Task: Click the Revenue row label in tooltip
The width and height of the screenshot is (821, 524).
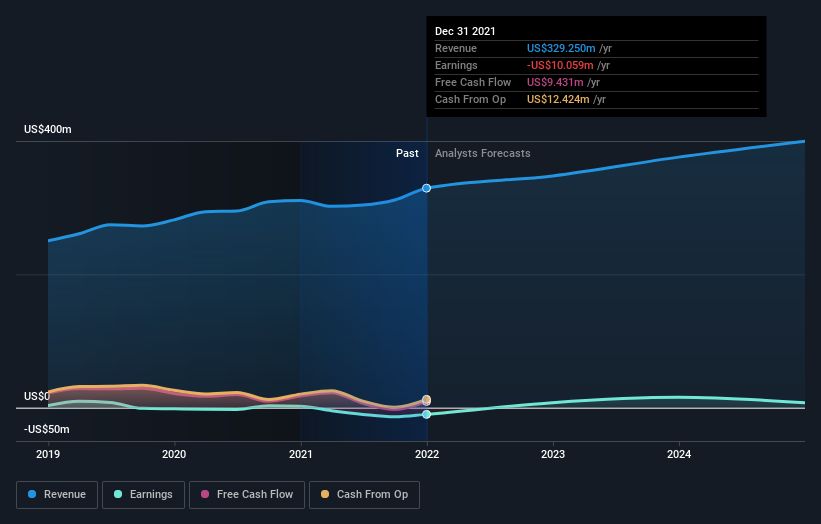Action: [x=456, y=48]
